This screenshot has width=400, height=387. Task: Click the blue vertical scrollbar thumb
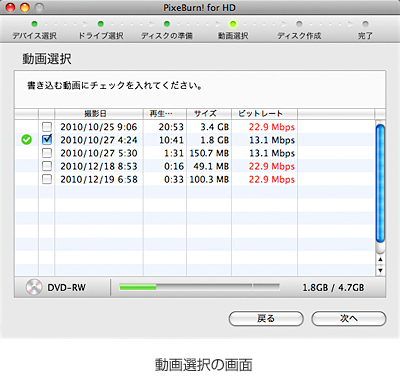point(380,183)
